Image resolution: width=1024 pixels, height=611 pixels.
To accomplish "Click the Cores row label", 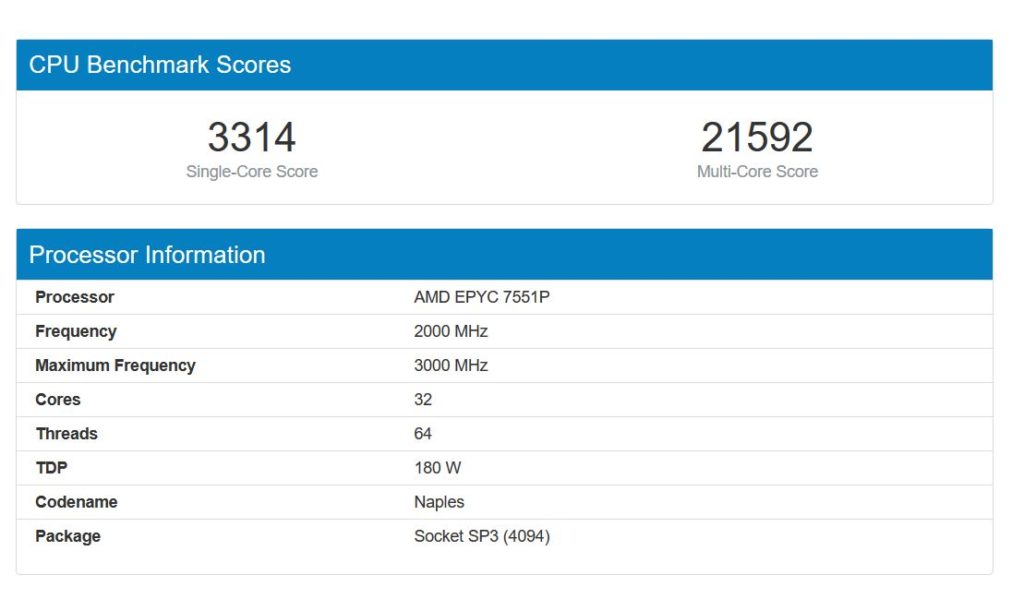I will coord(58,400).
